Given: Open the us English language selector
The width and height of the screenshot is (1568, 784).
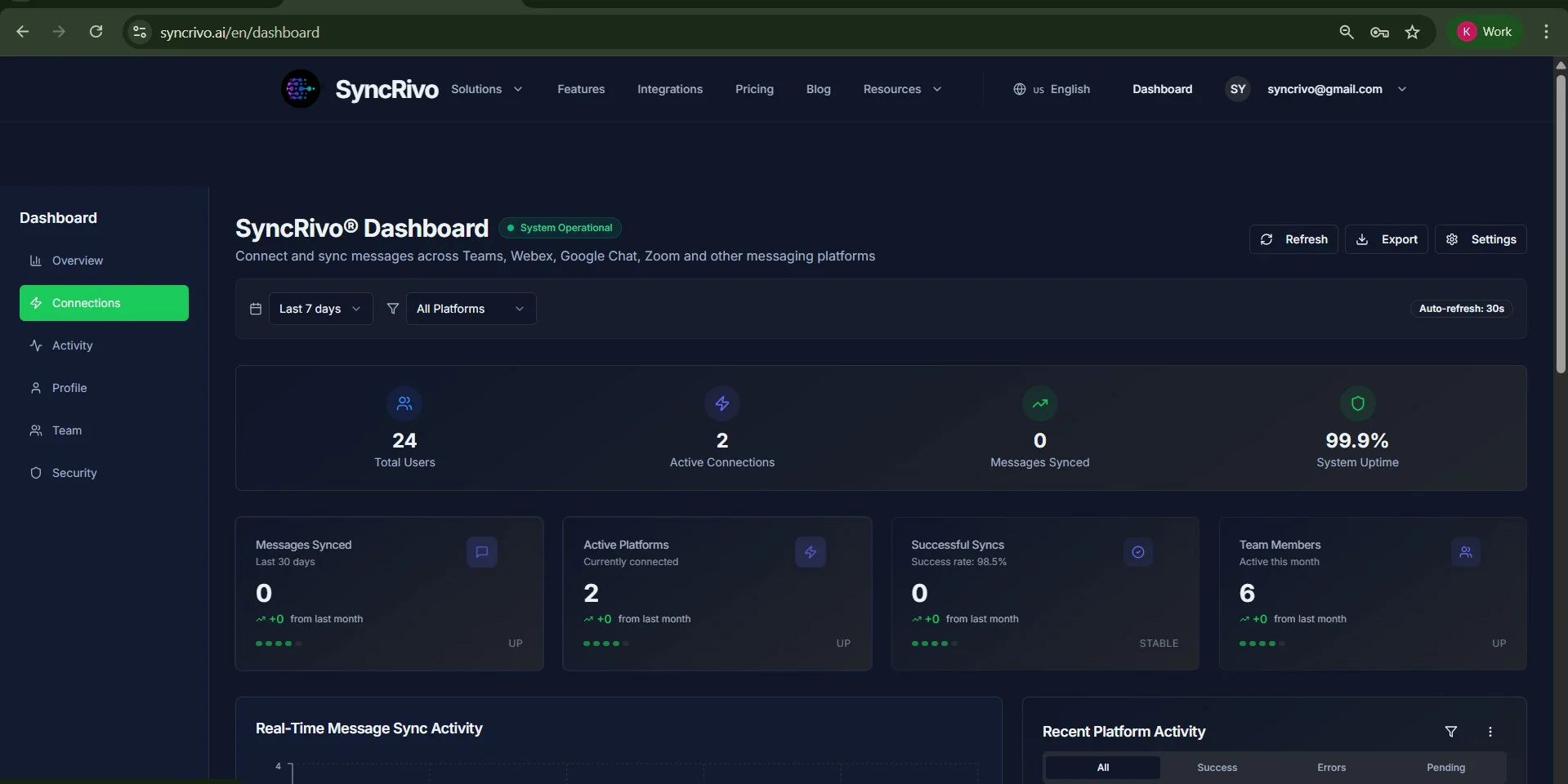Looking at the screenshot, I should click(x=1052, y=89).
